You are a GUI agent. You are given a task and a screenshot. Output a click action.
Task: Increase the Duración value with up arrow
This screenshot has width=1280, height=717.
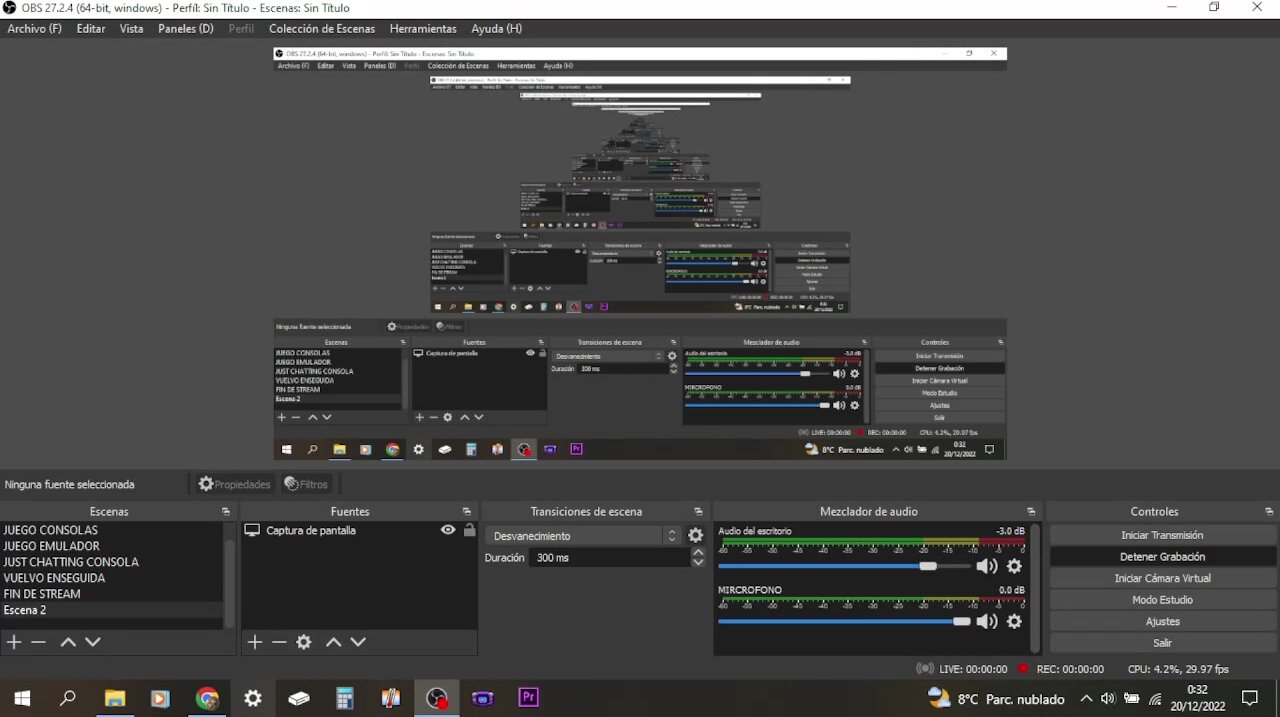tap(698, 553)
